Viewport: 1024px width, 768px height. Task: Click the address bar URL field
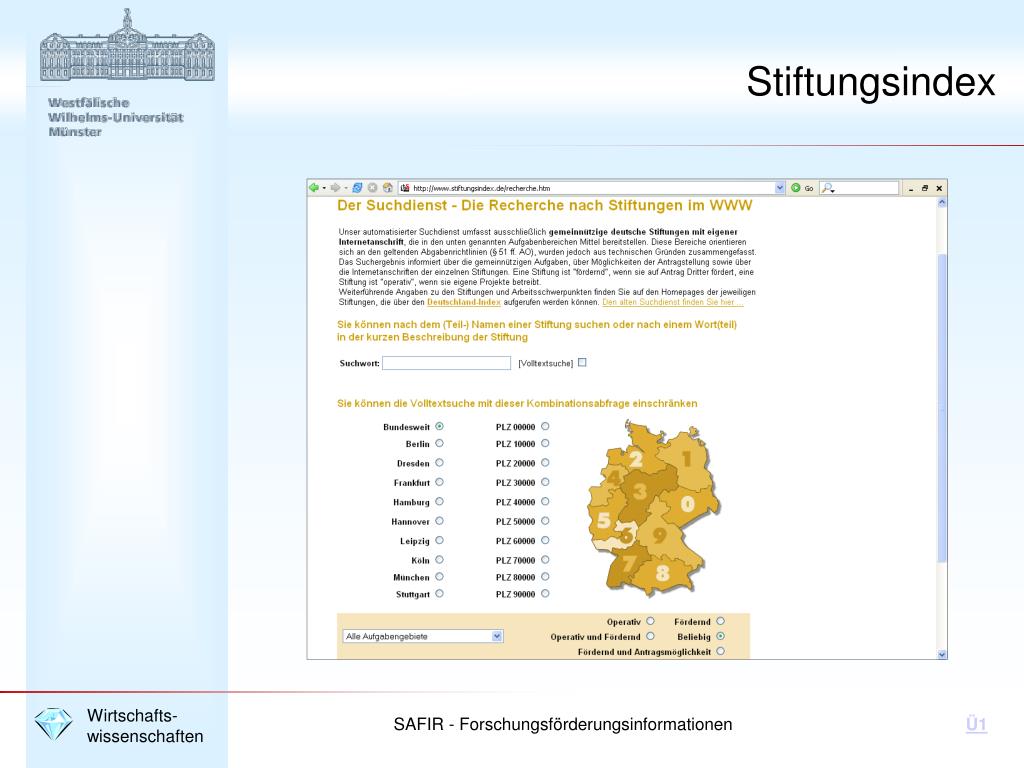coord(592,188)
